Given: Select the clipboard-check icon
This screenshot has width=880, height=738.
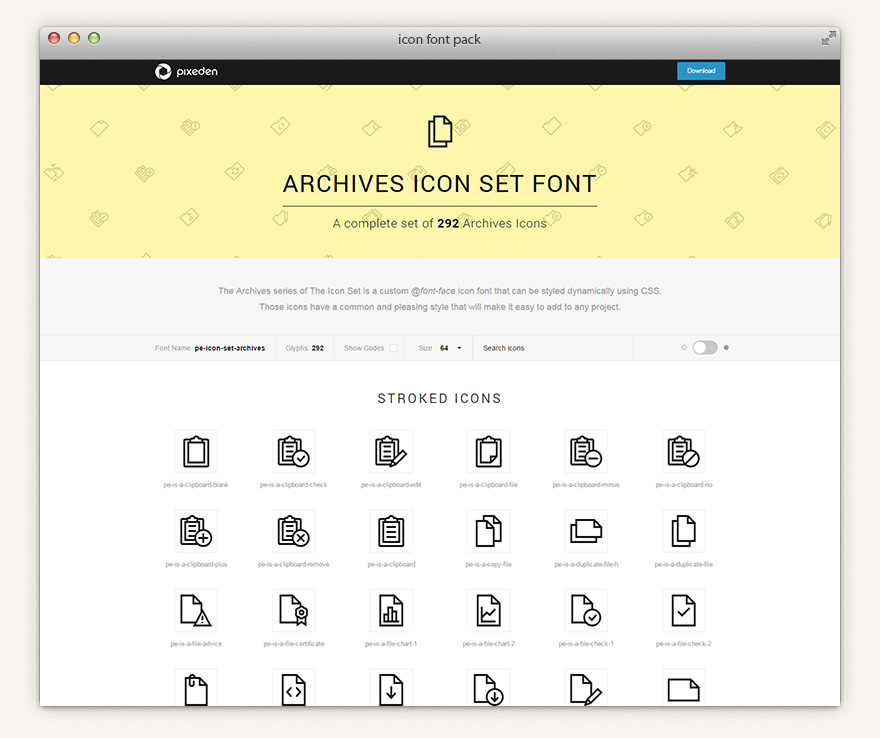Looking at the screenshot, I should pyautogui.click(x=294, y=451).
